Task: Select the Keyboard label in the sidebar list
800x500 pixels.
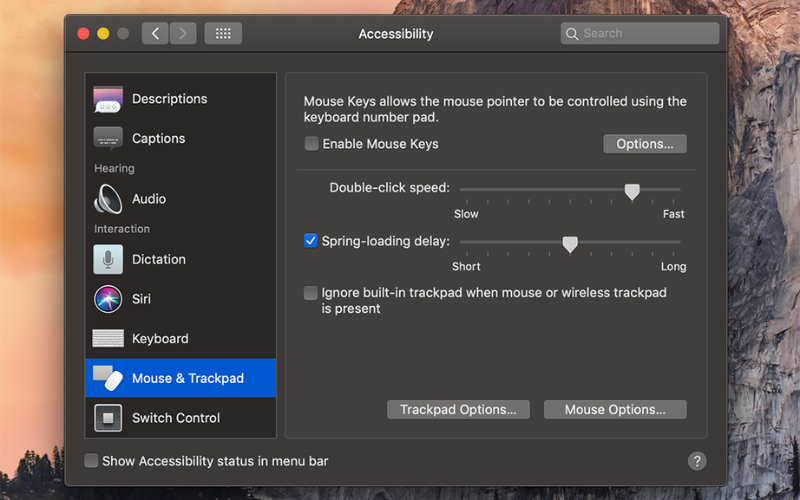Action: pyautogui.click(x=160, y=338)
